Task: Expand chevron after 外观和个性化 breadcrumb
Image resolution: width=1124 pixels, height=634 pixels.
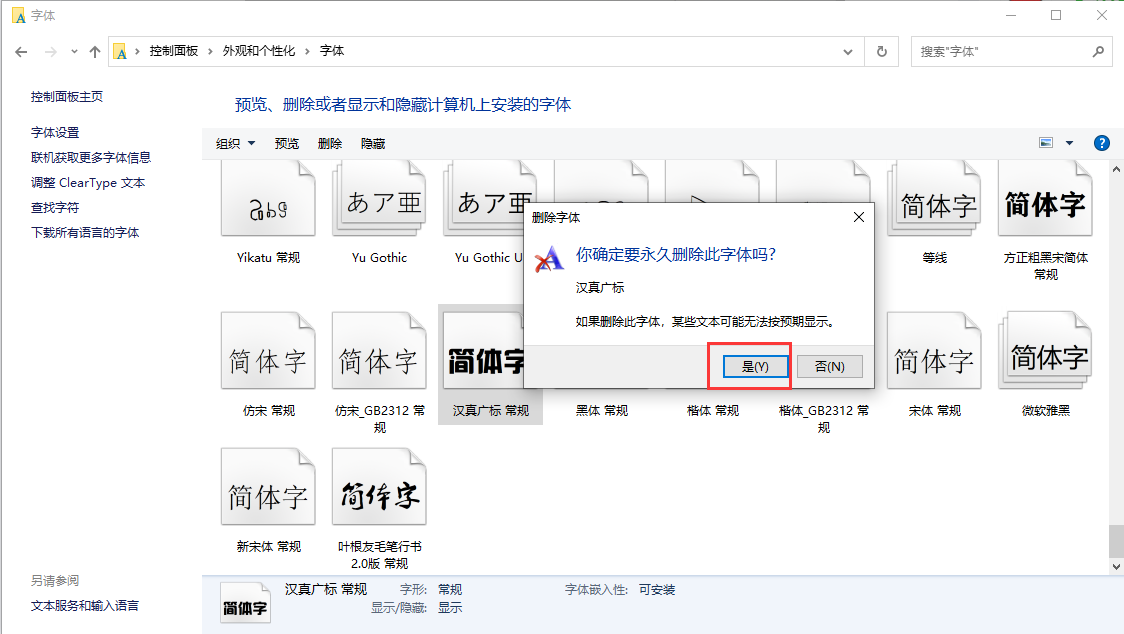Action: [307, 52]
